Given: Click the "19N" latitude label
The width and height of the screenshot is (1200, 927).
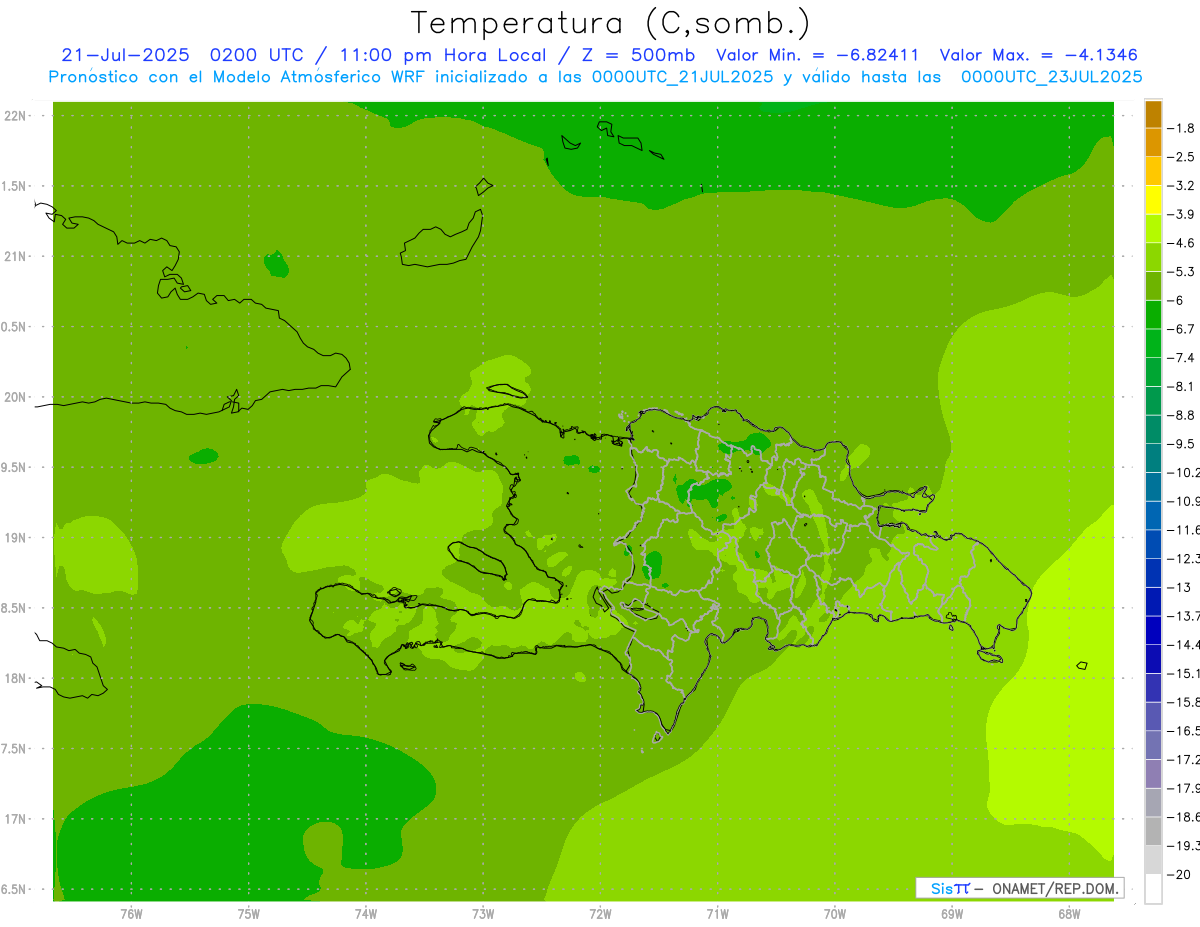Looking at the screenshot, I should coord(15,538).
